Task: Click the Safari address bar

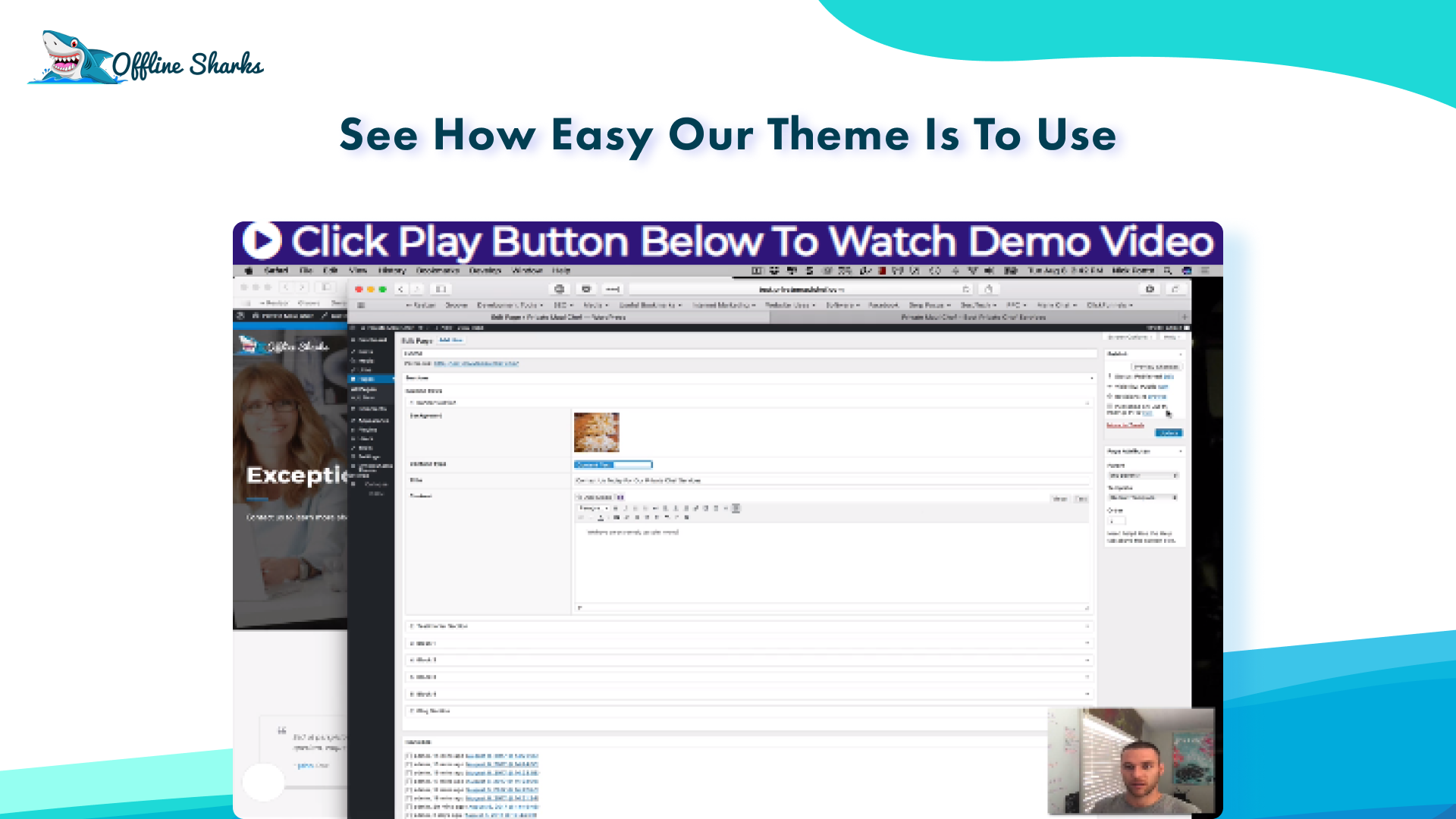Action: coord(801,289)
